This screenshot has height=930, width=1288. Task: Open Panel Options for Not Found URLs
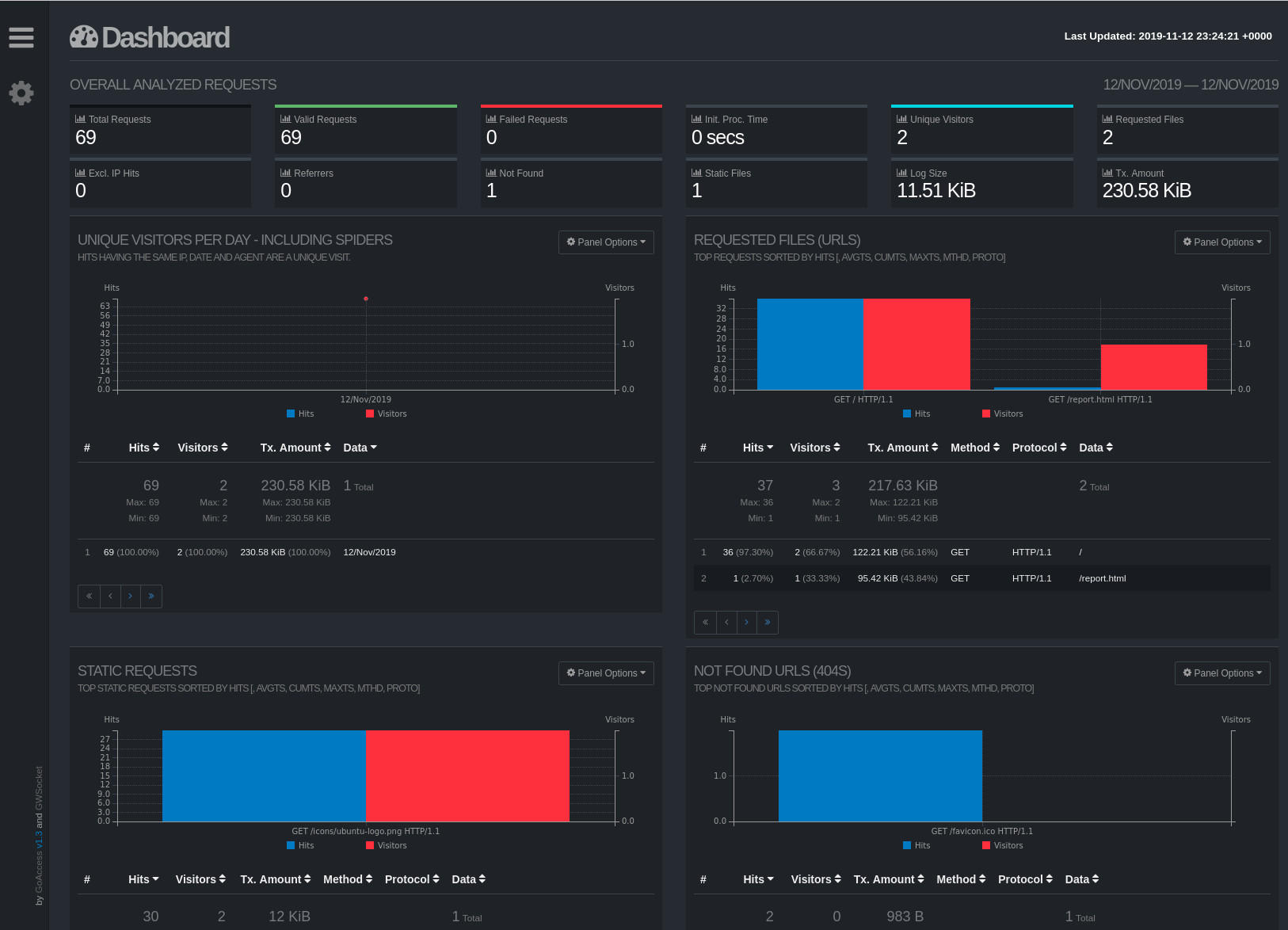click(x=1222, y=673)
